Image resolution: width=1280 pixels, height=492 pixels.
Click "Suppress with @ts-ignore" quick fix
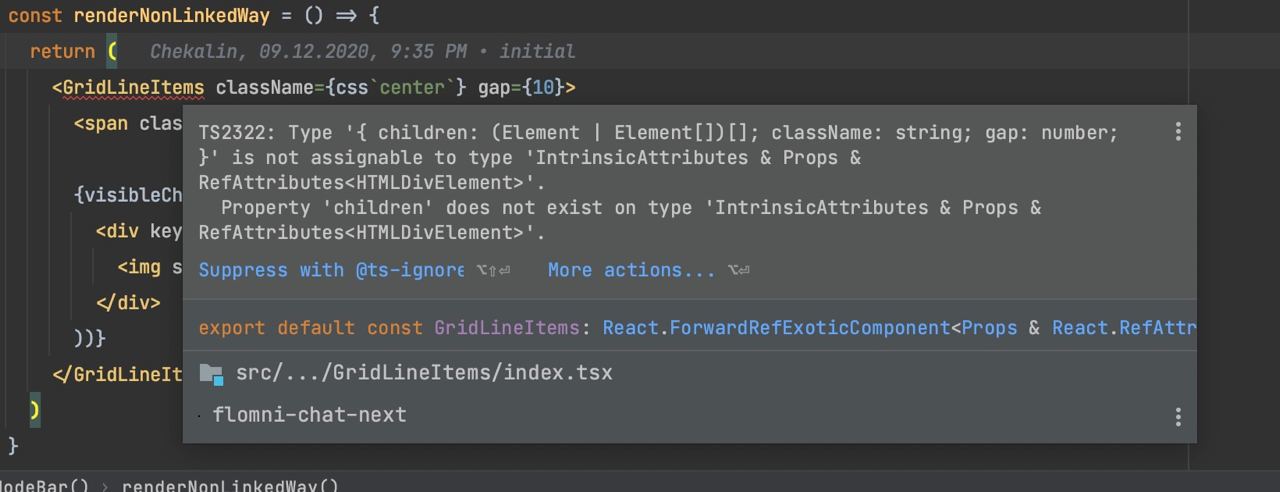pos(331,270)
